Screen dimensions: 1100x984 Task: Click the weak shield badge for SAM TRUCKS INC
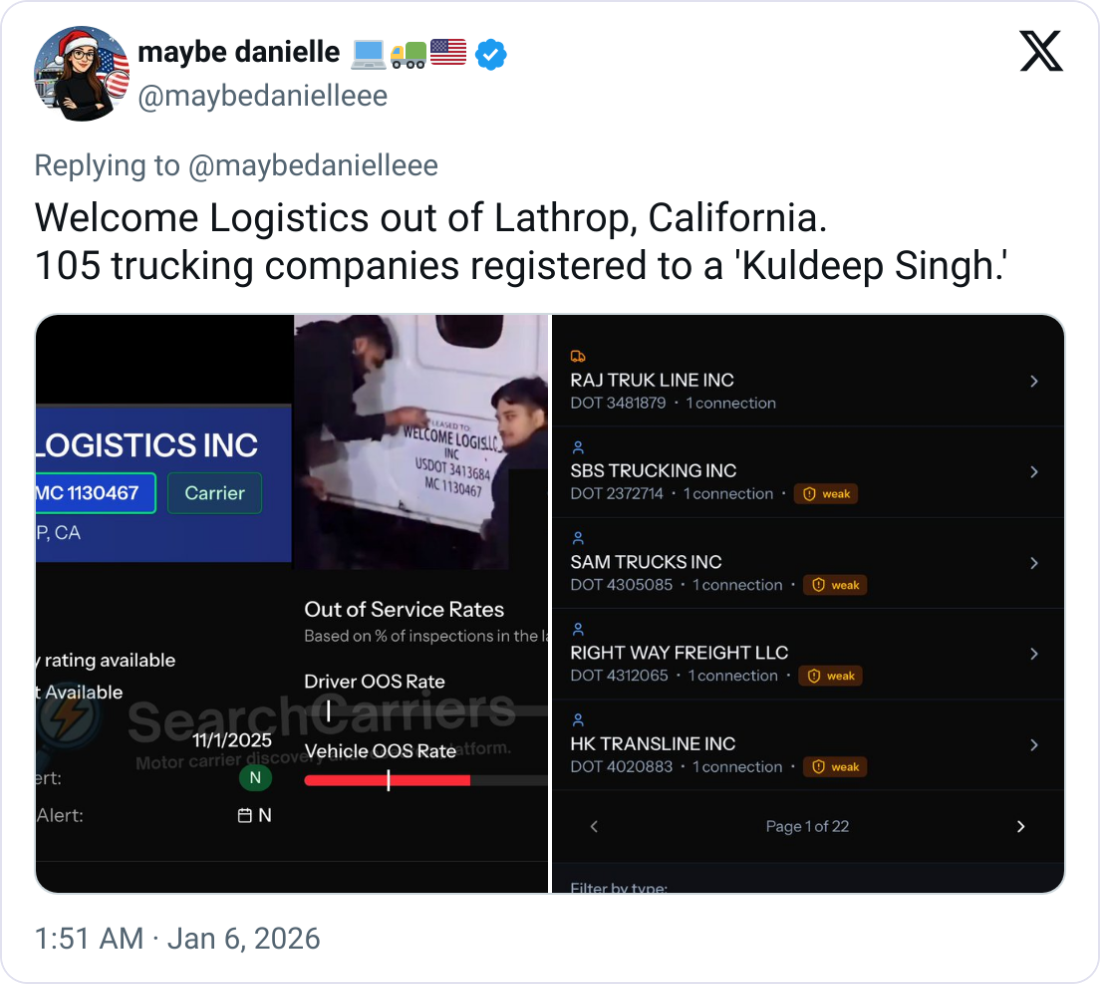pos(837,585)
